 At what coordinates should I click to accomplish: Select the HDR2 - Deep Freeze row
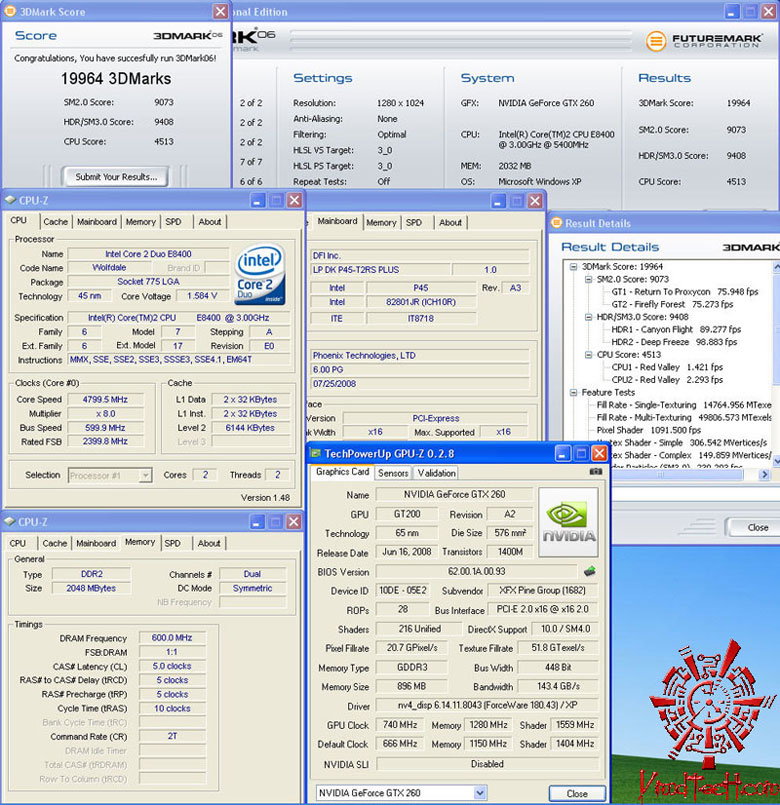point(674,342)
